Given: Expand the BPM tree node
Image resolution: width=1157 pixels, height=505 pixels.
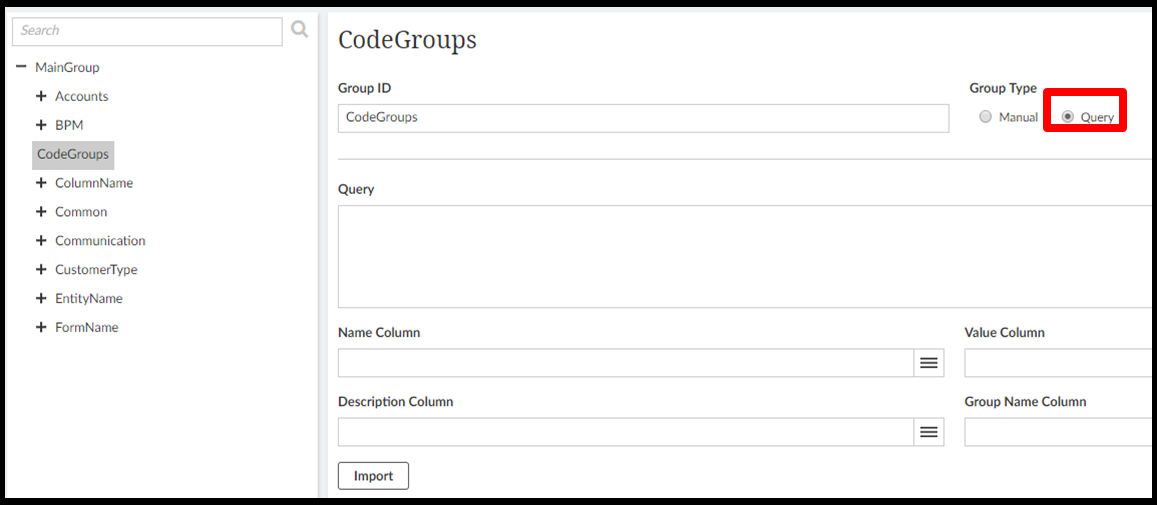Looking at the screenshot, I should [41, 125].
